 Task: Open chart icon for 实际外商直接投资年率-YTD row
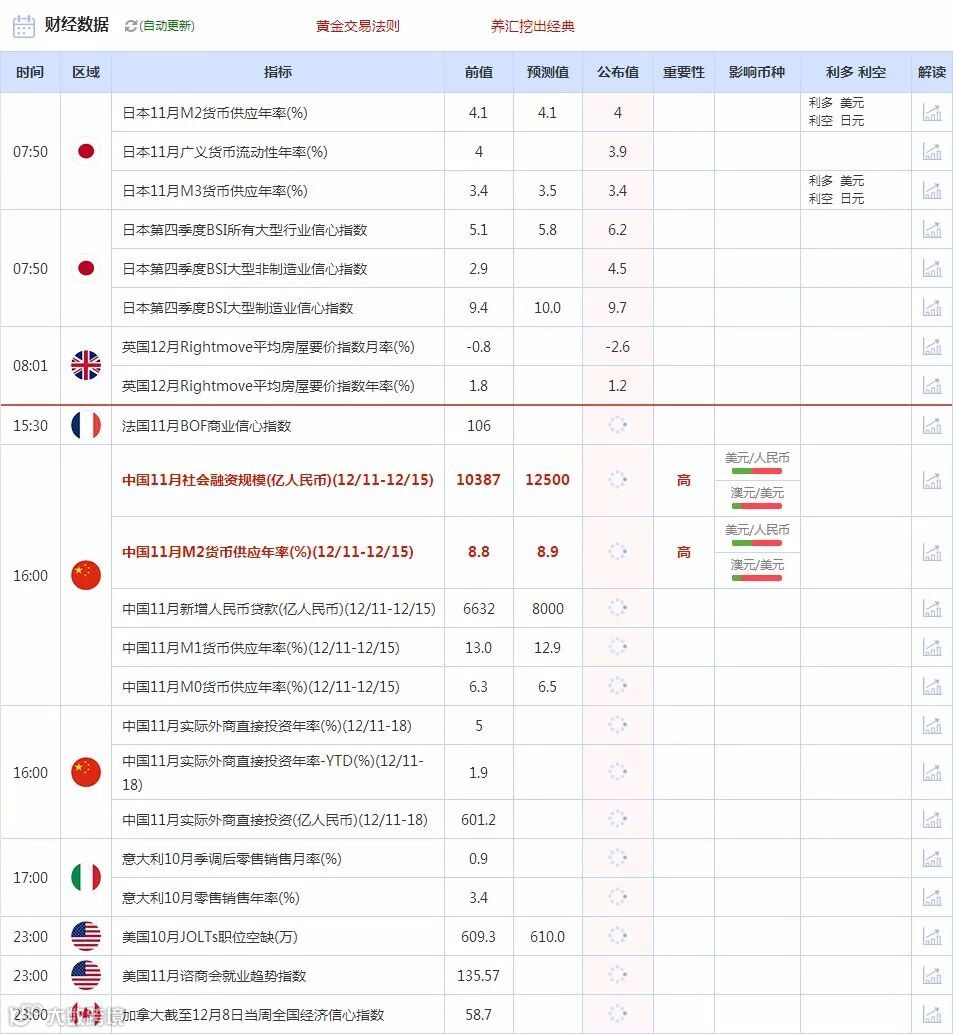(x=931, y=772)
